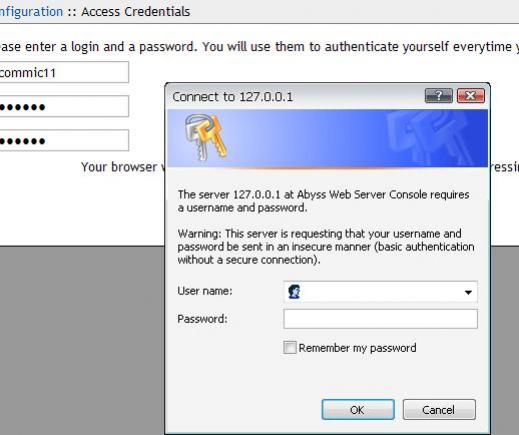Viewport: 519px width, 435px height.
Task: Close the Connect to 127.0.0.1 dialog
Action: [471, 96]
